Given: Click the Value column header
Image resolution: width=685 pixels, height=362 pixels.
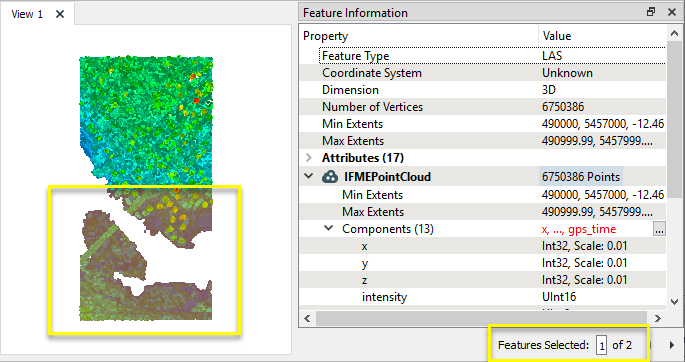Looking at the screenshot, I should [603, 36].
